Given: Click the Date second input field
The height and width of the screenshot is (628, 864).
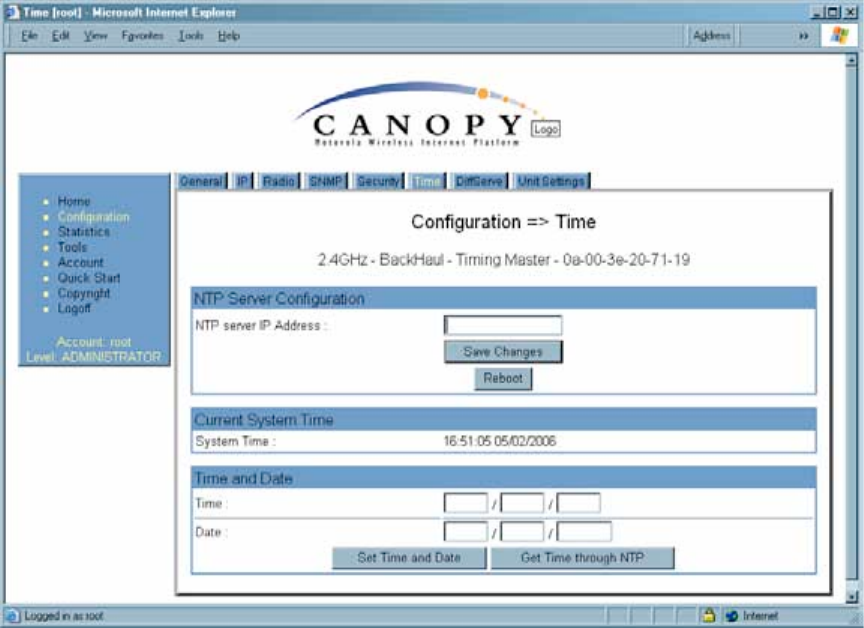Looking at the screenshot, I should [x=522, y=532].
